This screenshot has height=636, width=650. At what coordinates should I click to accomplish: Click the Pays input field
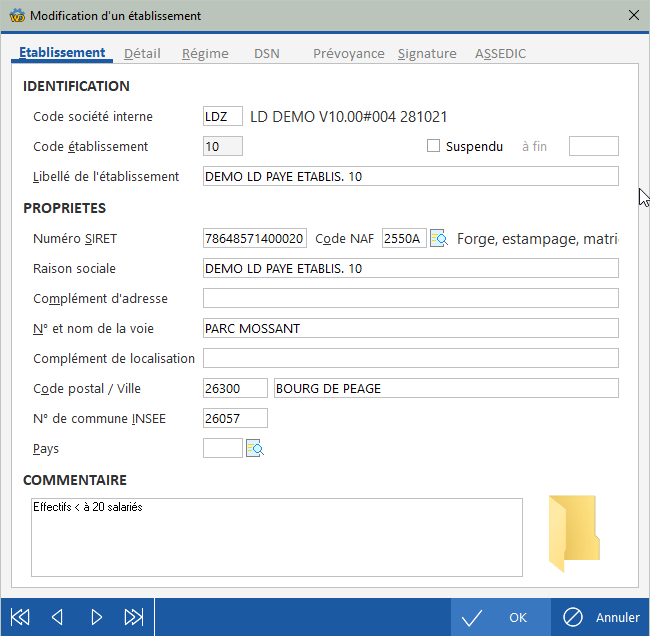click(x=223, y=448)
